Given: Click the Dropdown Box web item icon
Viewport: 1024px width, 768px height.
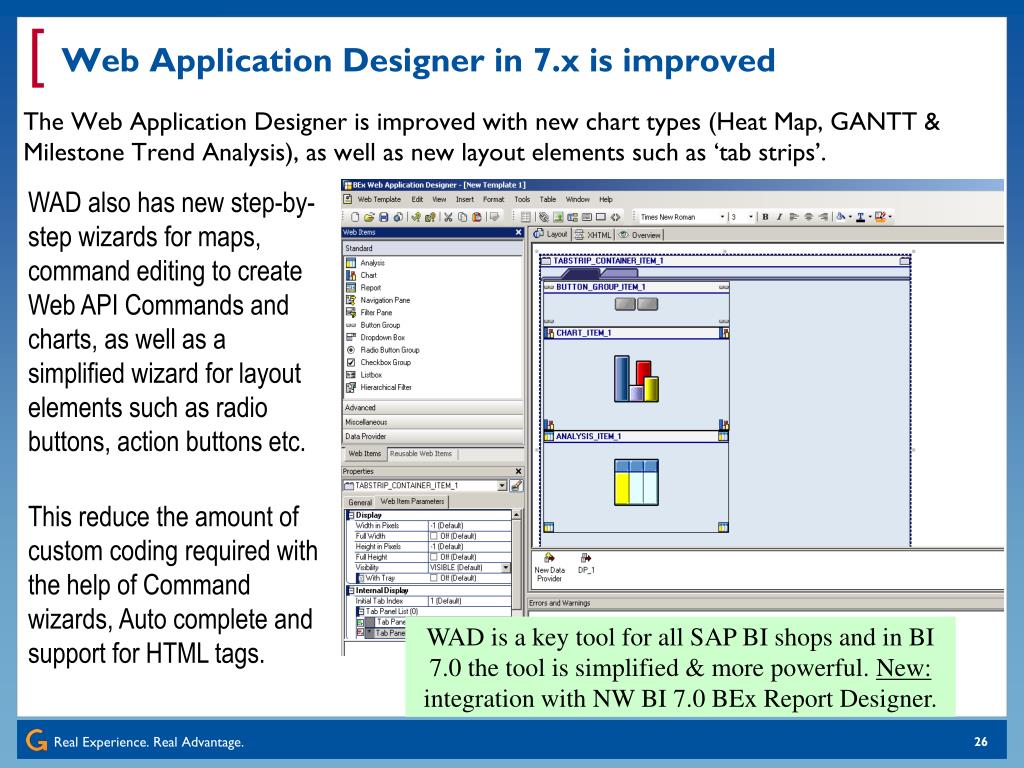Looking at the screenshot, I should coord(351,337).
